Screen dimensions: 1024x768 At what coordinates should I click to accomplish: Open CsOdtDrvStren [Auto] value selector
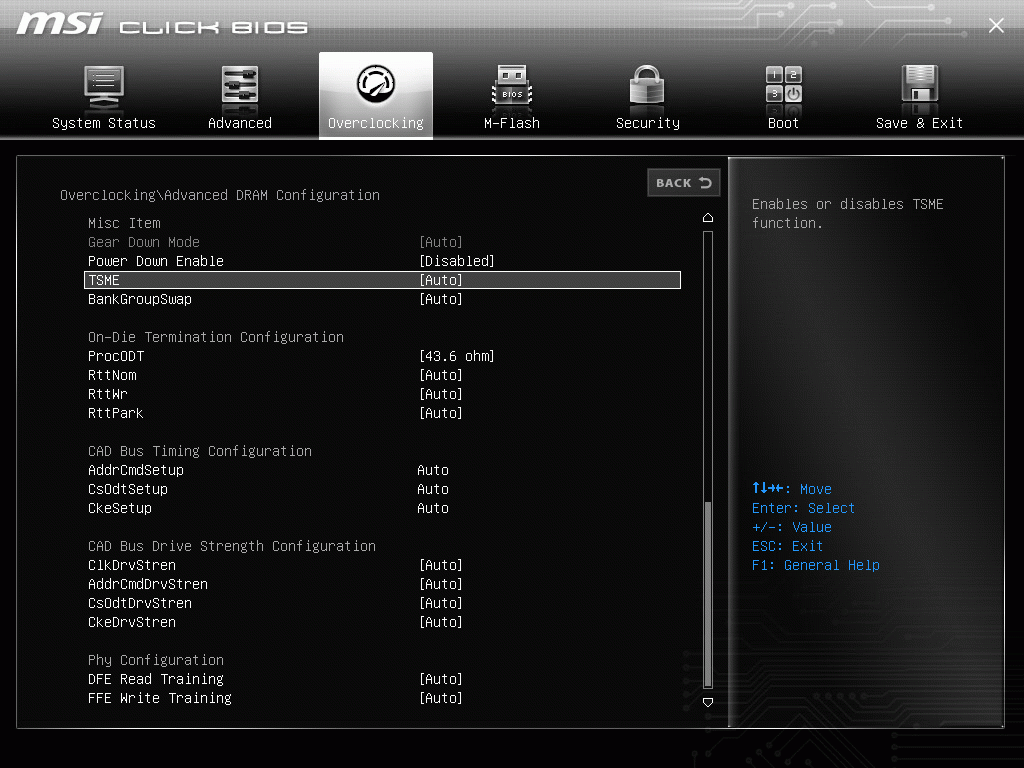[441, 603]
